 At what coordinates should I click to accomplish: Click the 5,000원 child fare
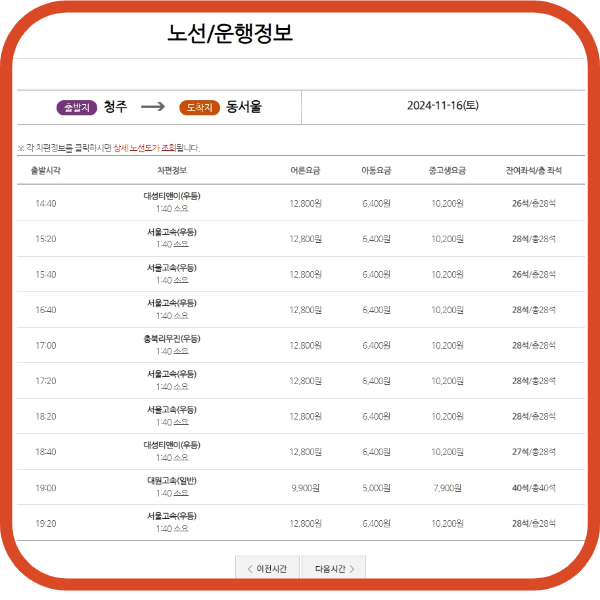click(x=376, y=488)
